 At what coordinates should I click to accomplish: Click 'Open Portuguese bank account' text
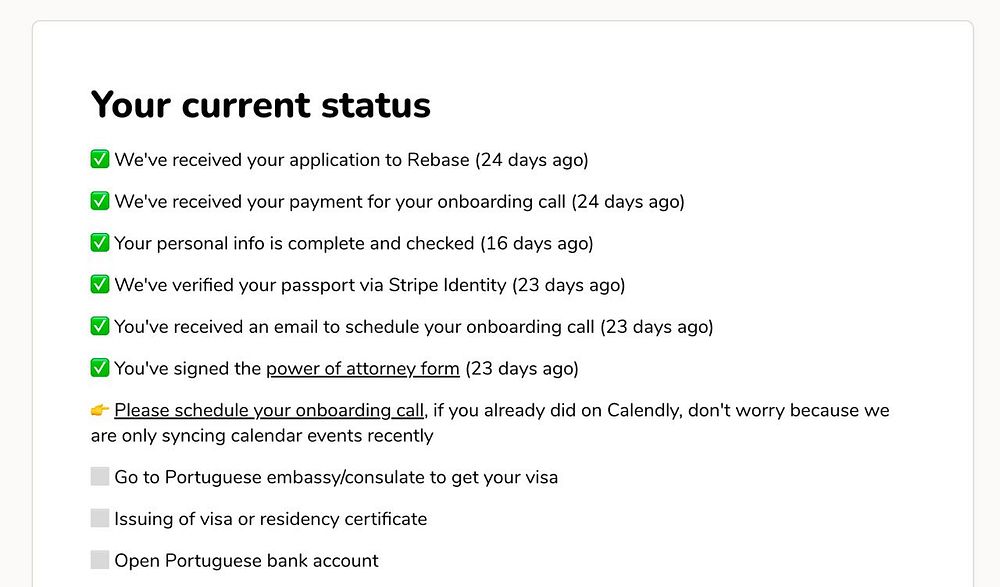coord(246,561)
